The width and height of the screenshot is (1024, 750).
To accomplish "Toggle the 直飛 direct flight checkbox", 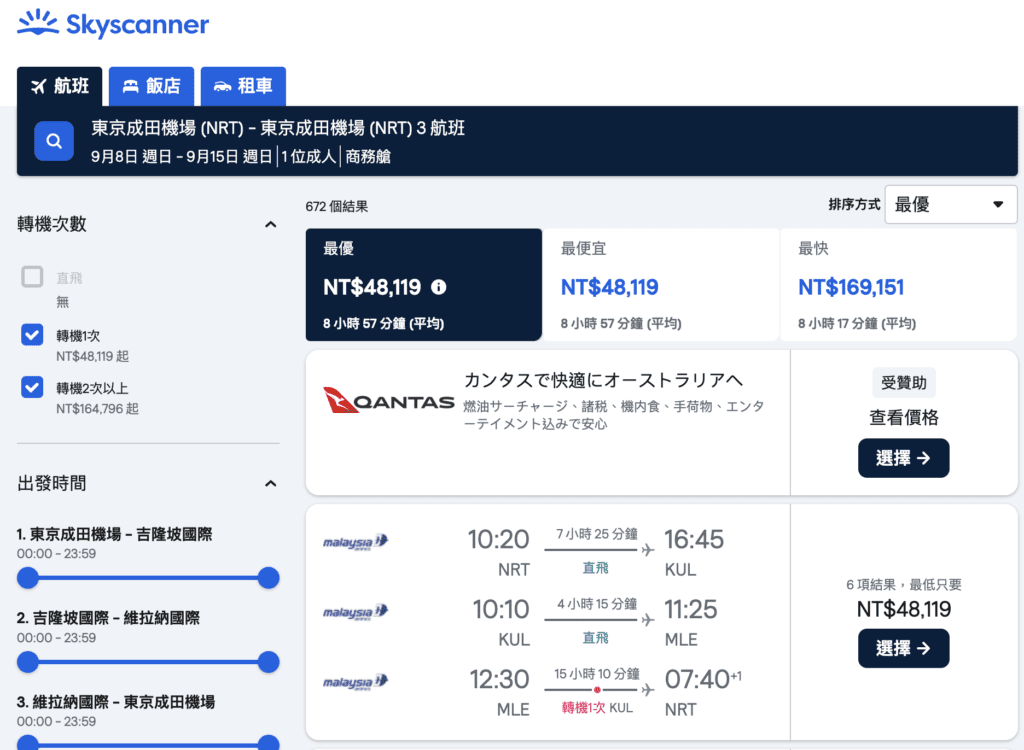I will (x=32, y=277).
